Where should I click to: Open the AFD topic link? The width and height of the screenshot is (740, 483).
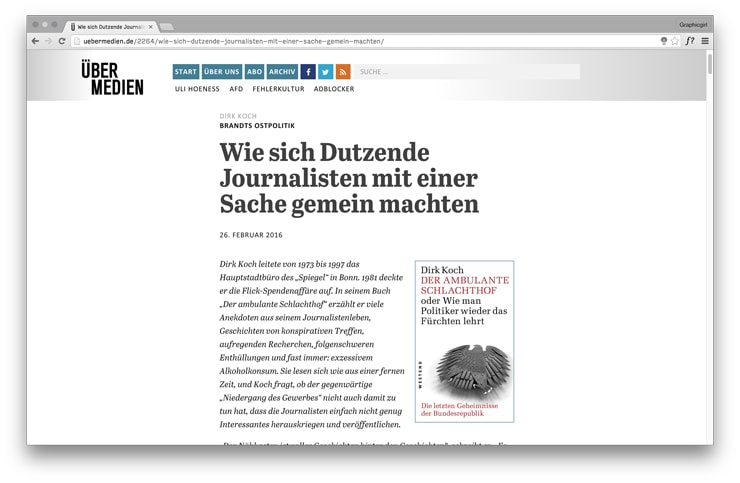(x=236, y=89)
